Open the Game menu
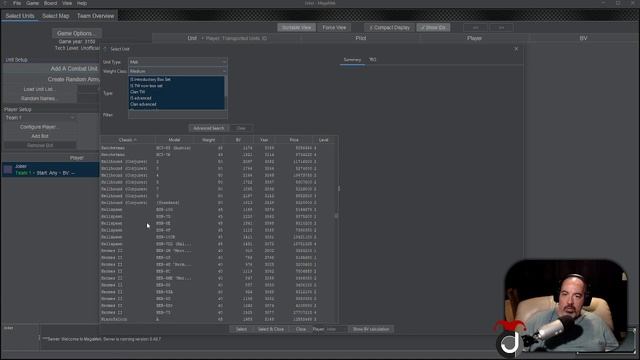The image size is (640, 360). (x=33, y=3)
